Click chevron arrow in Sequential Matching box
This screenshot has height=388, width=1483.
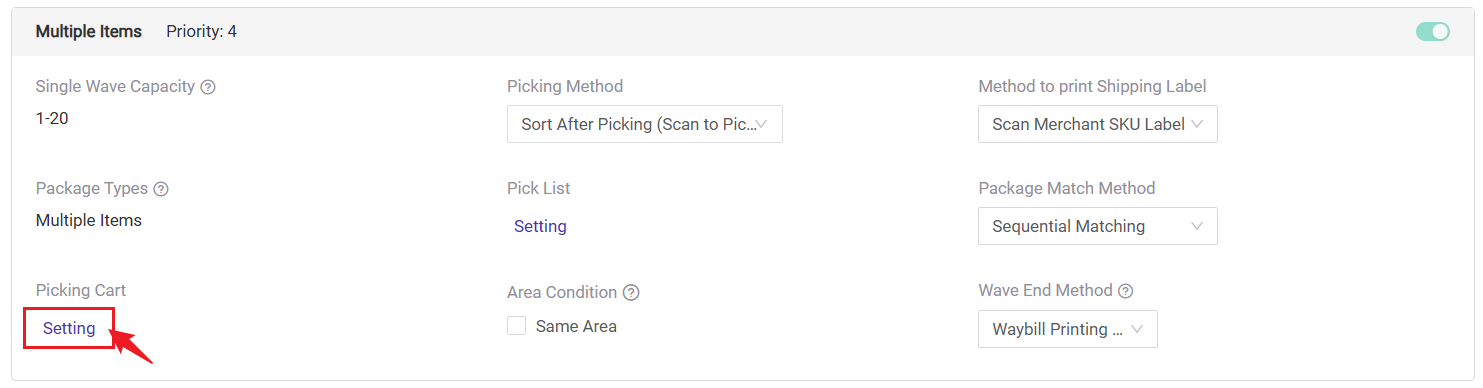[x=1197, y=227]
